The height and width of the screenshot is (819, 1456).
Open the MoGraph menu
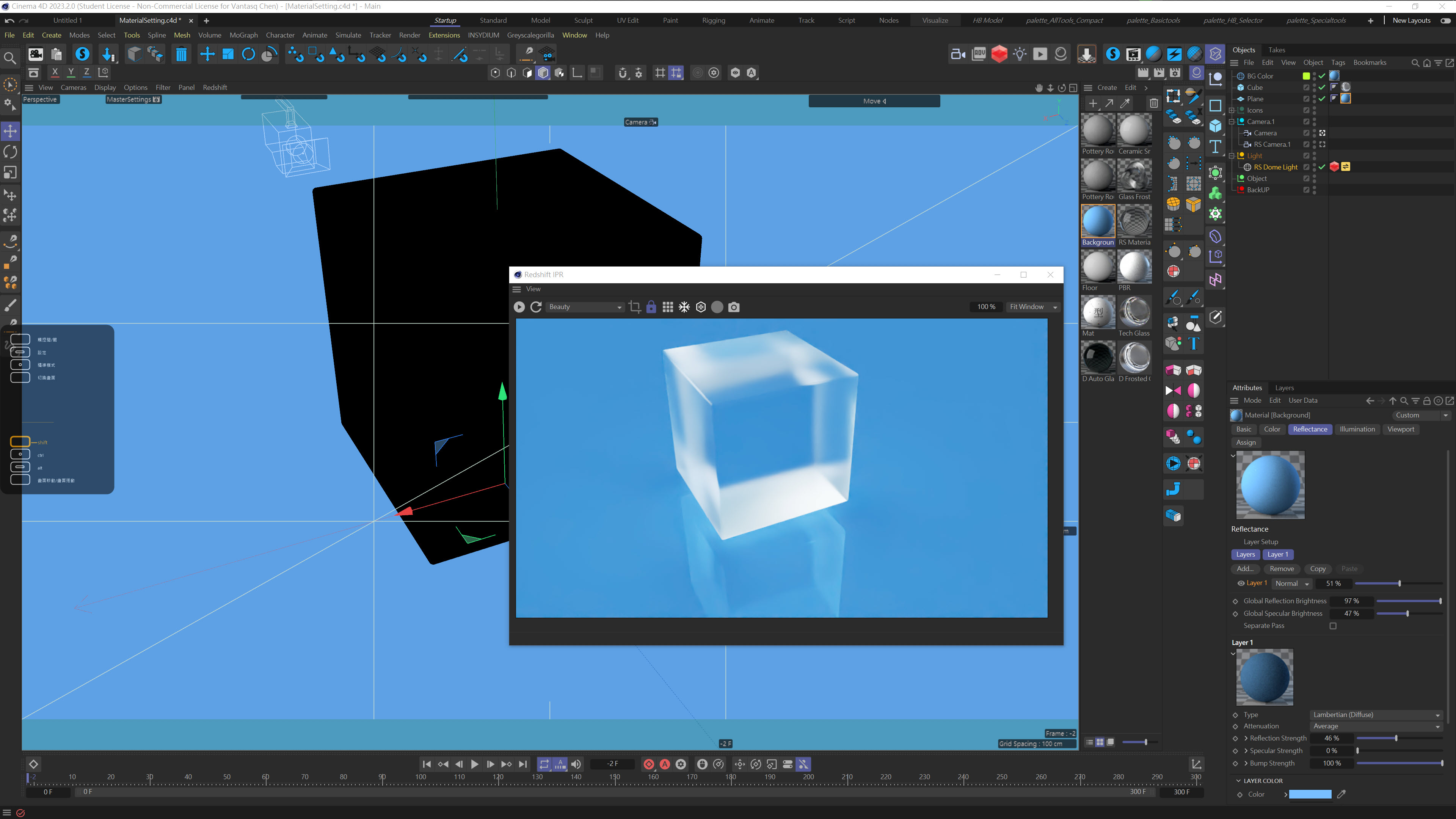tap(243, 35)
